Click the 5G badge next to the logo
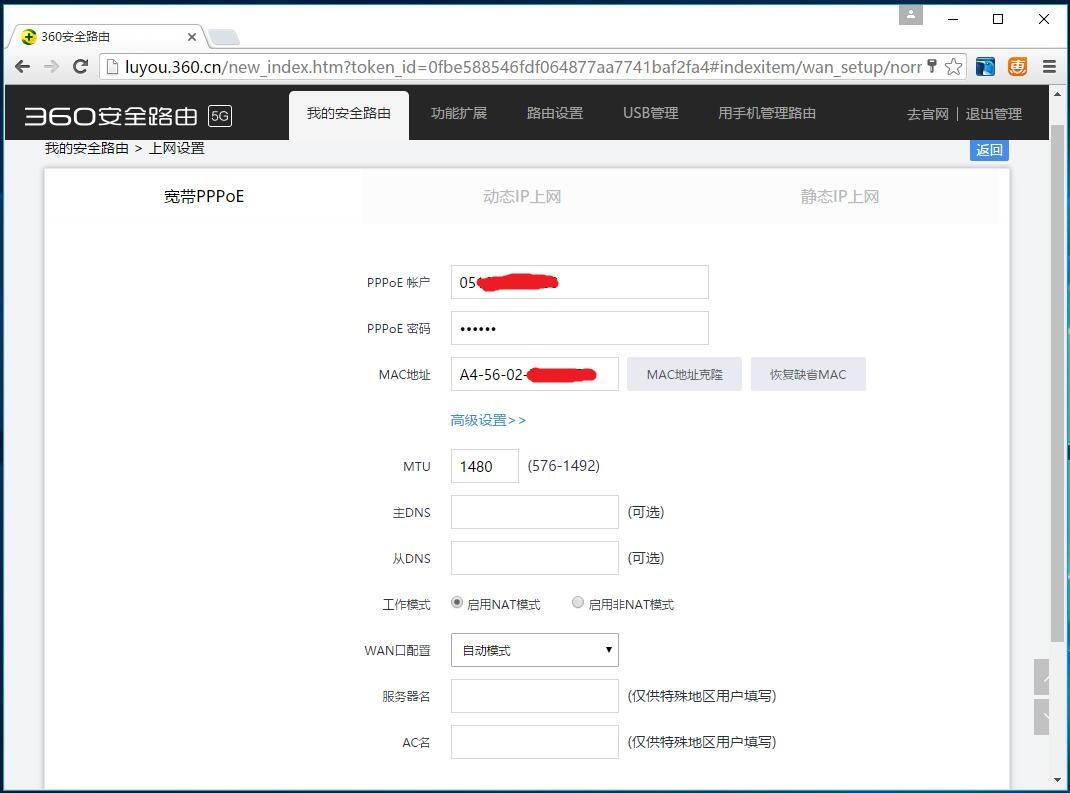This screenshot has height=793, width=1070. coord(218,116)
